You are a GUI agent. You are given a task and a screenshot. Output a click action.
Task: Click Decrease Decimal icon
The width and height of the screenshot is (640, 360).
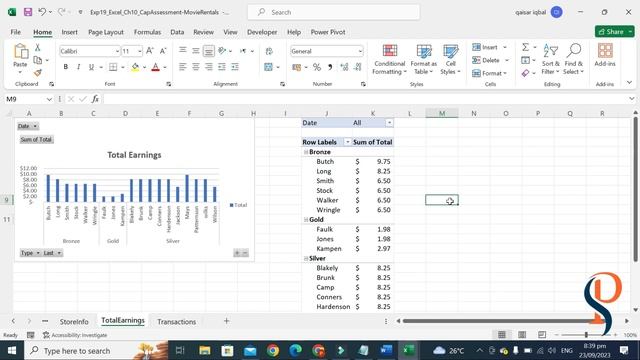[358, 67]
